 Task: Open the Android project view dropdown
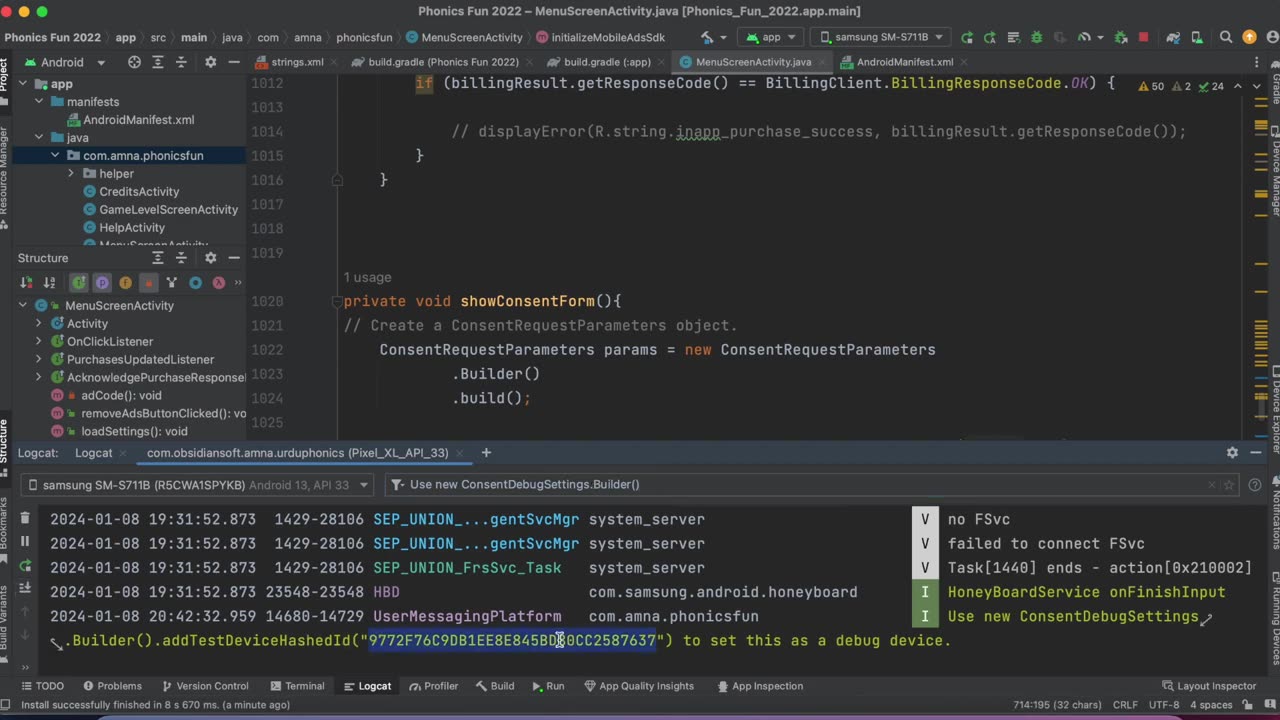65,62
